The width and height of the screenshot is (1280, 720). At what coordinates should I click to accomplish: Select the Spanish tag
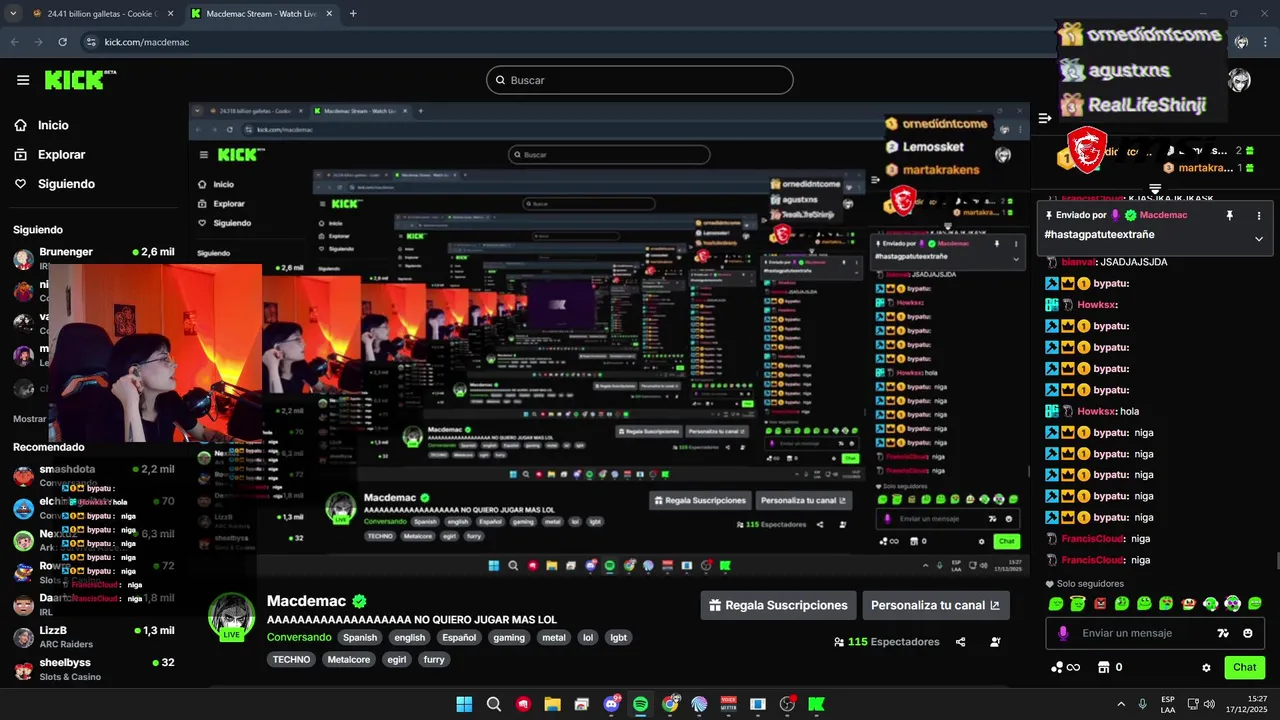click(360, 637)
